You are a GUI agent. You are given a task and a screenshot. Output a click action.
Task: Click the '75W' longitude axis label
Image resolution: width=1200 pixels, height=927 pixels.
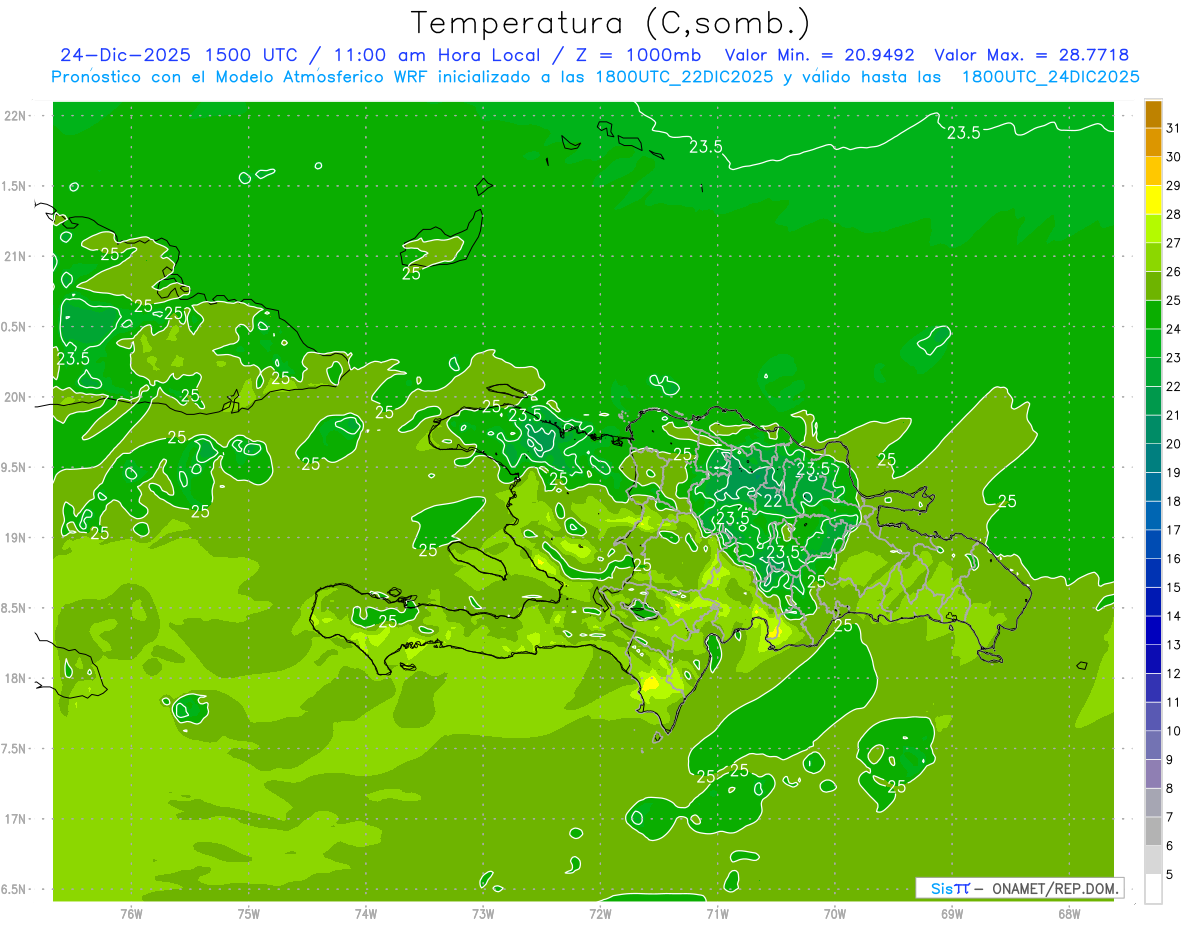click(x=249, y=913)
